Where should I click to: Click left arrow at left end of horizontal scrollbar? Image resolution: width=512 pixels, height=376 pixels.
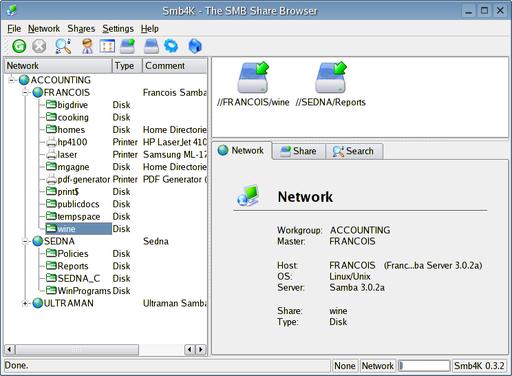tap(9, 349)
